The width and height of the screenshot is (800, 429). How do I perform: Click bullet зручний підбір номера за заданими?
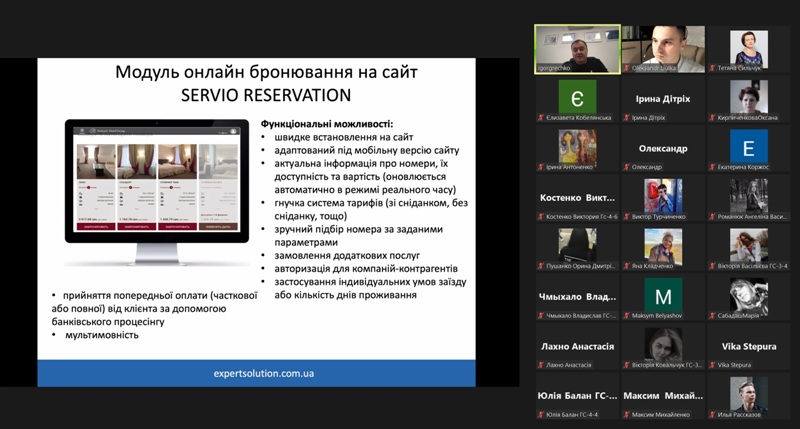pyautogui.click(x=358, y=236)
